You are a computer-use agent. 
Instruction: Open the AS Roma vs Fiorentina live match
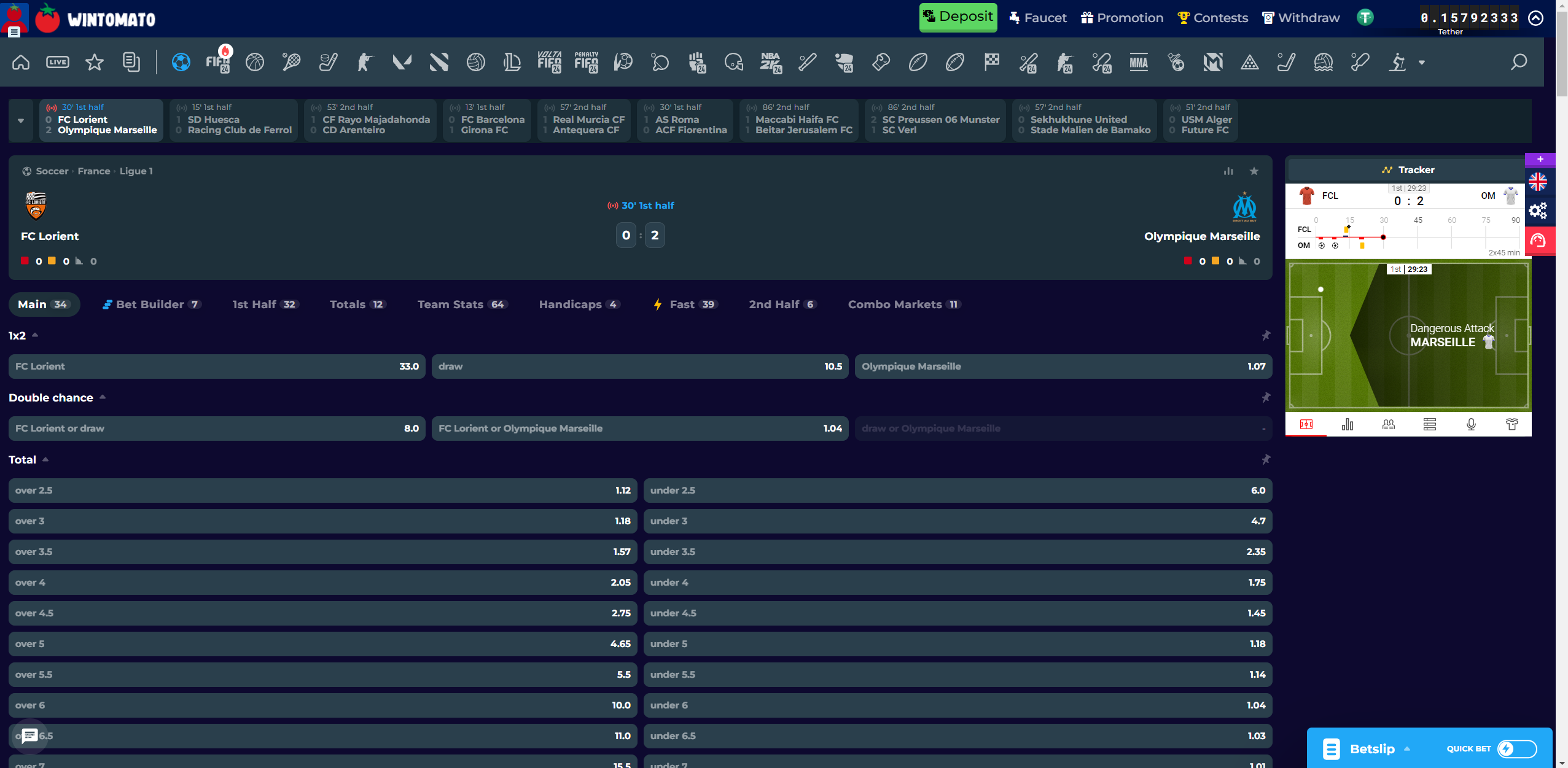685,120
